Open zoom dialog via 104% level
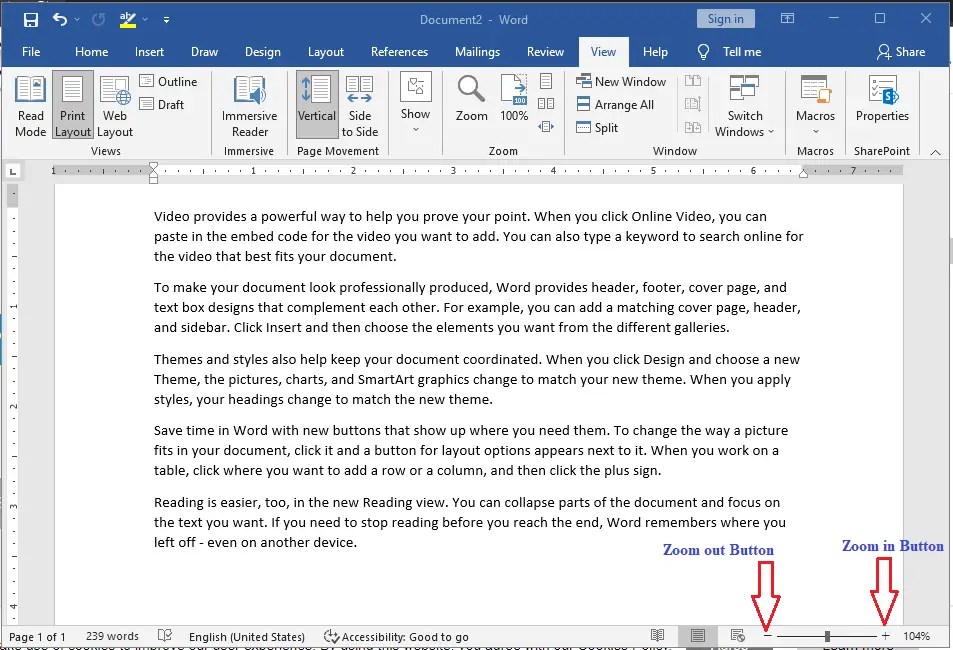 [916, 636]
